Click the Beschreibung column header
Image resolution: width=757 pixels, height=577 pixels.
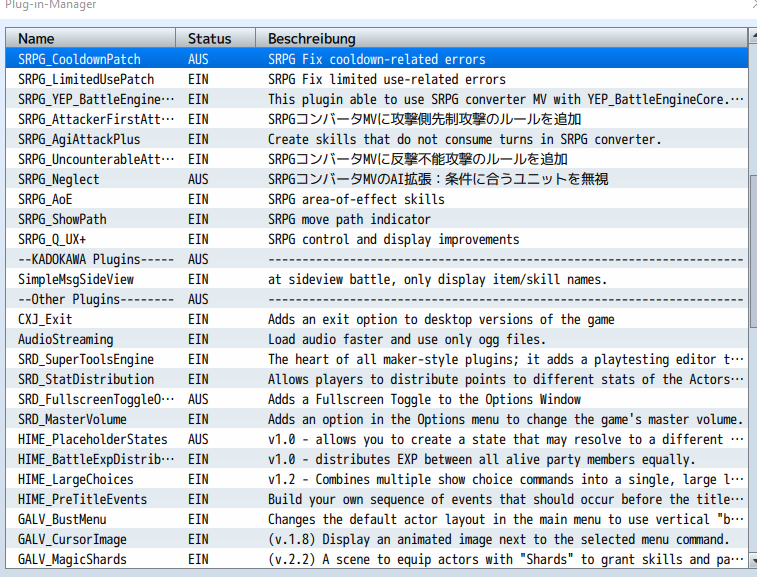[x=501, y=38]
